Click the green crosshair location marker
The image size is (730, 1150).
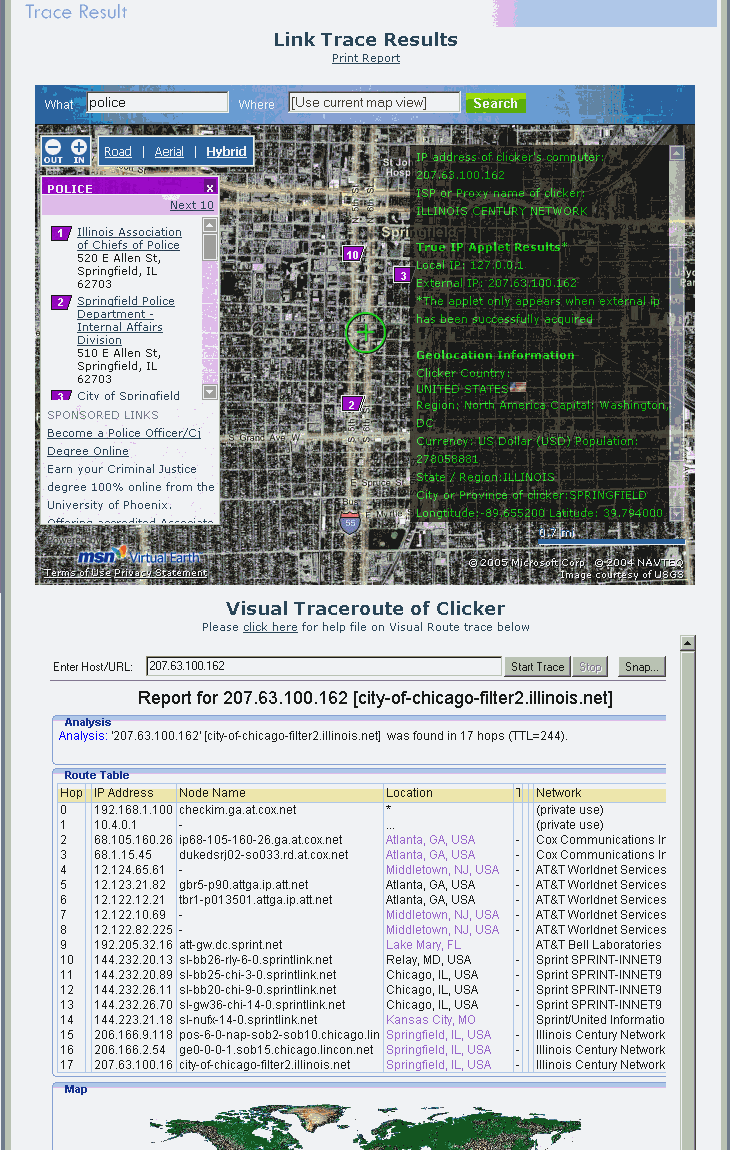click(365, 333)
